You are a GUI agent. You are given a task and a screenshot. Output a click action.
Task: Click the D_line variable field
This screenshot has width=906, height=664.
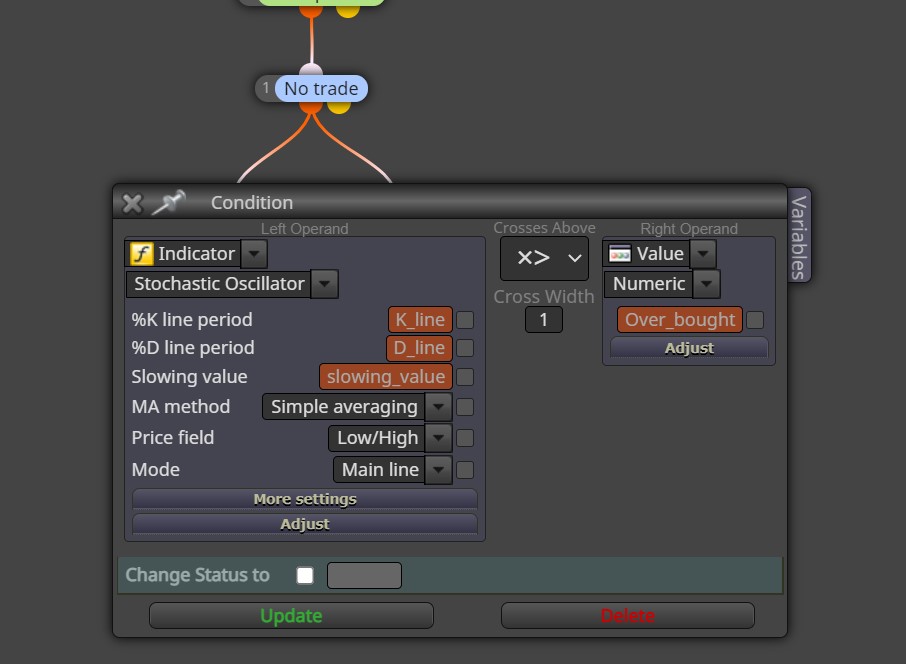pos(419,348)
